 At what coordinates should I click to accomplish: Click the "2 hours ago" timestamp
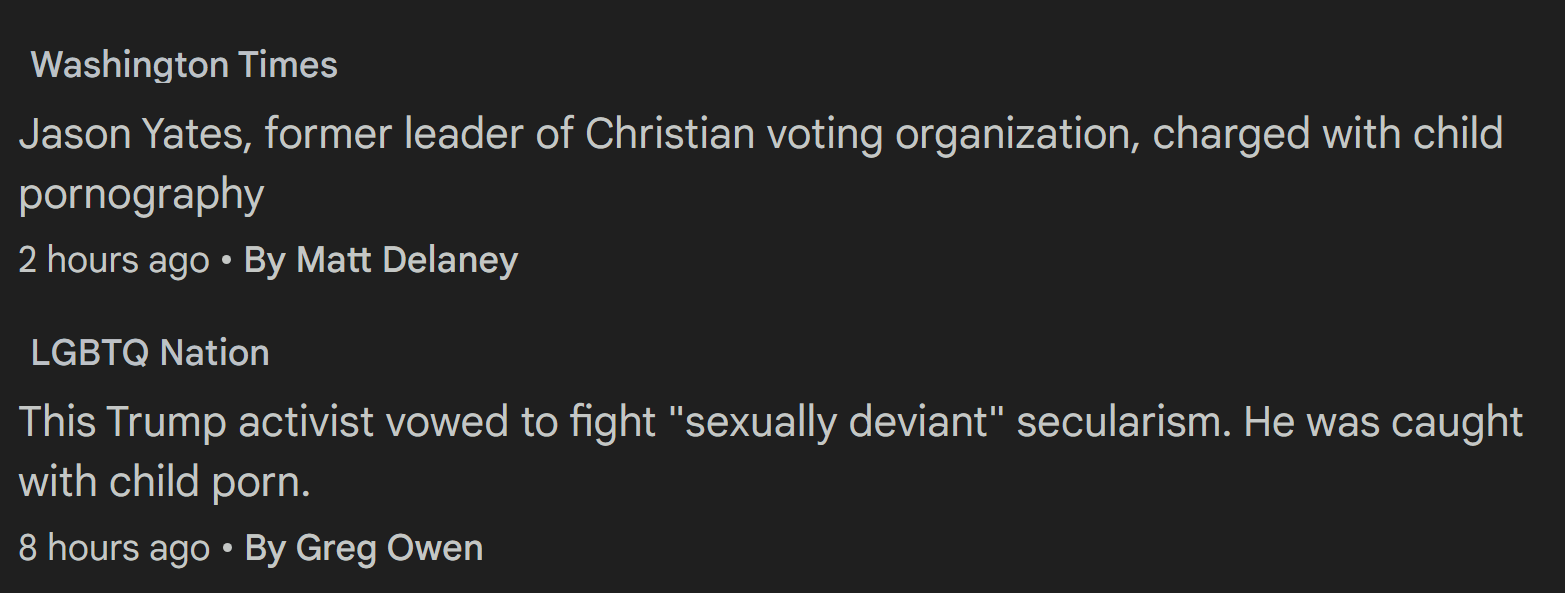(114, 260)
